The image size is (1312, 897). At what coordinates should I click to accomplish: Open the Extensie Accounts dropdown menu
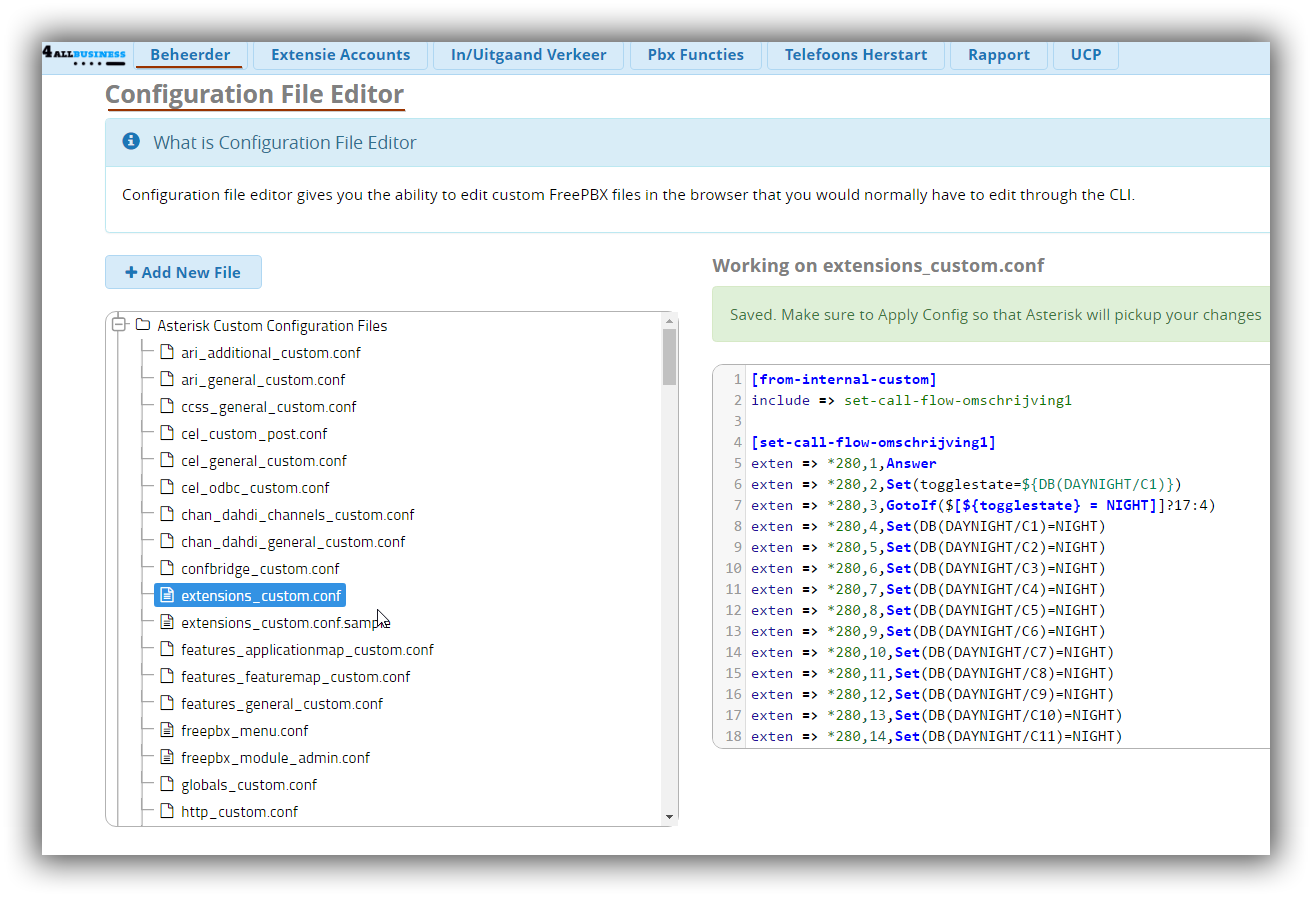340,55
